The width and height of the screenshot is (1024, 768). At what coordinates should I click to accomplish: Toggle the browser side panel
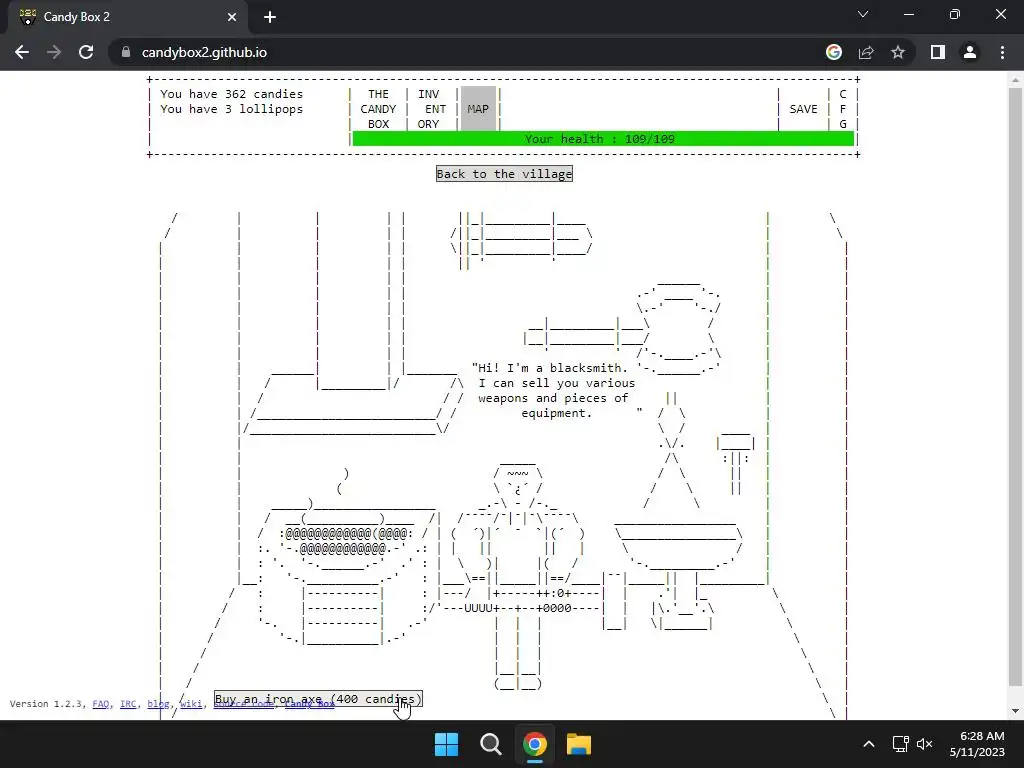pos(938,52)
